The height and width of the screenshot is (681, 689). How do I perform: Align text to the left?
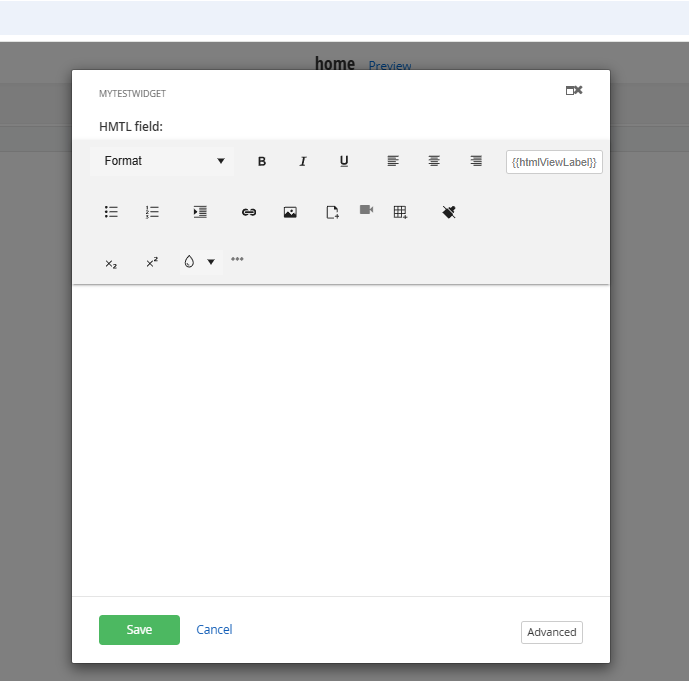[x=393, y=161]
